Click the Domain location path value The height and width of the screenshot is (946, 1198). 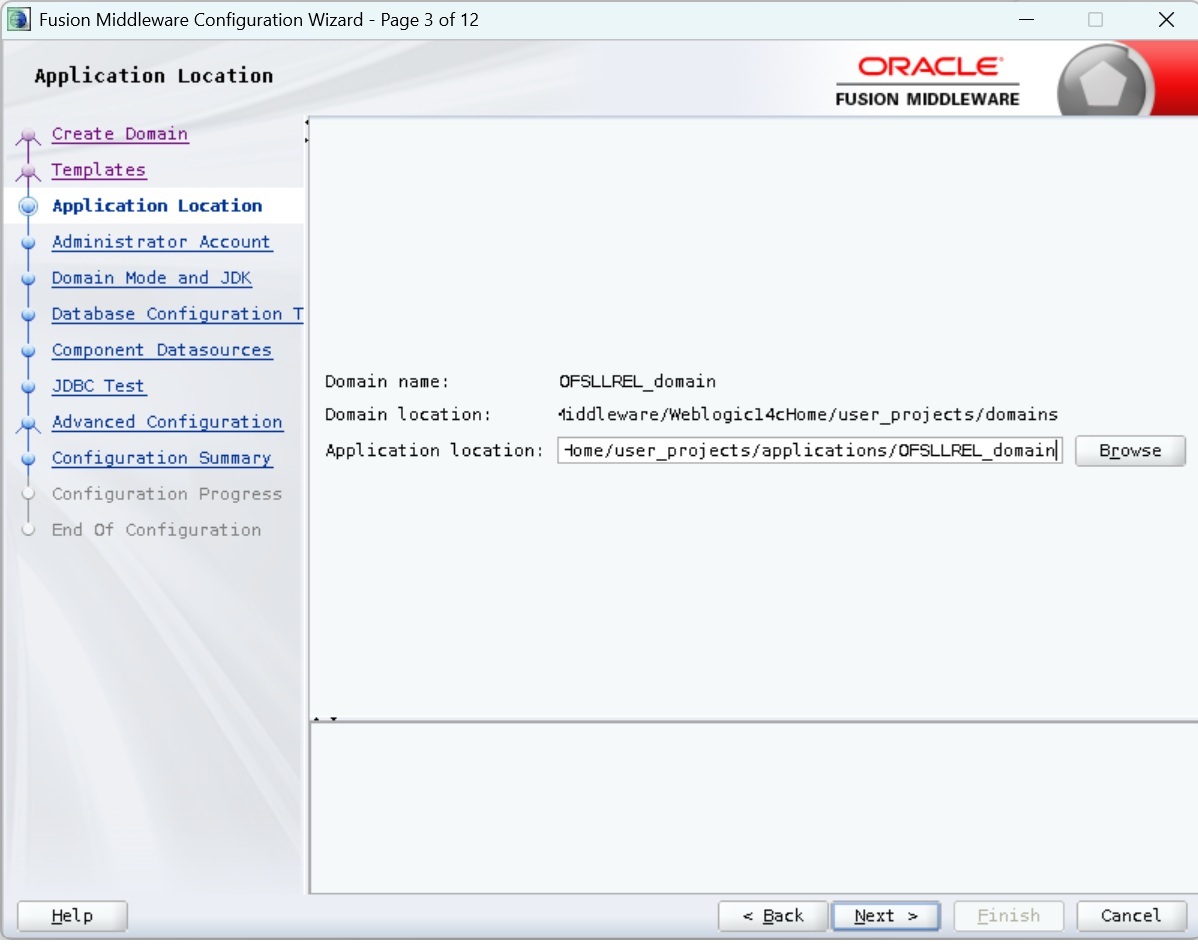point(808,414)
